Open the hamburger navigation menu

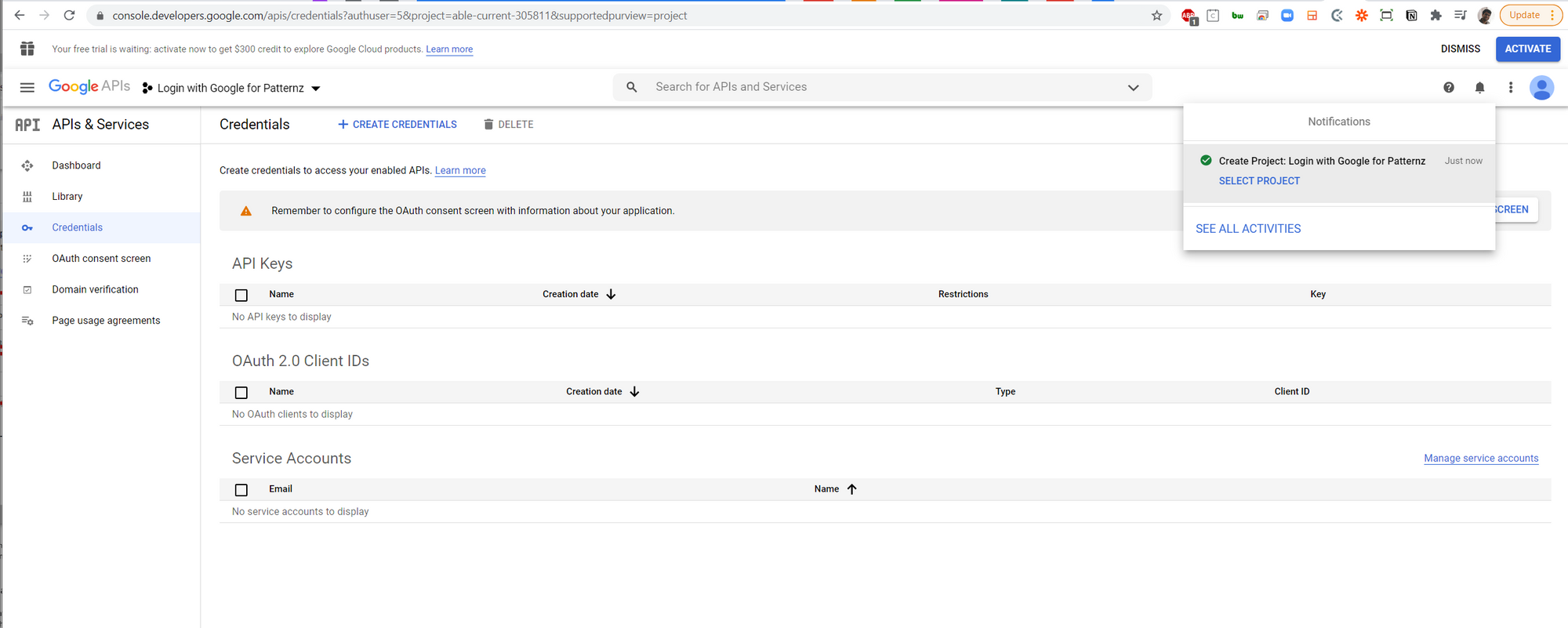pos(27,88)
